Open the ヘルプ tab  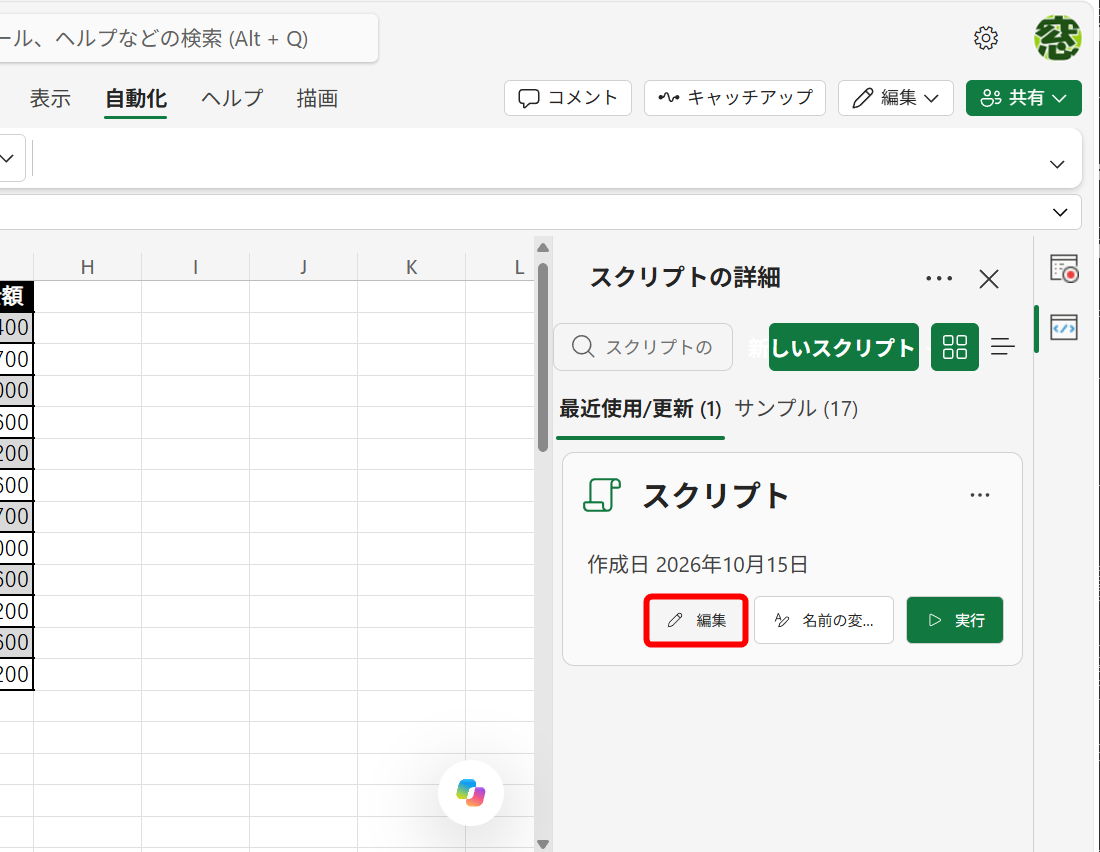coord(232,98)
